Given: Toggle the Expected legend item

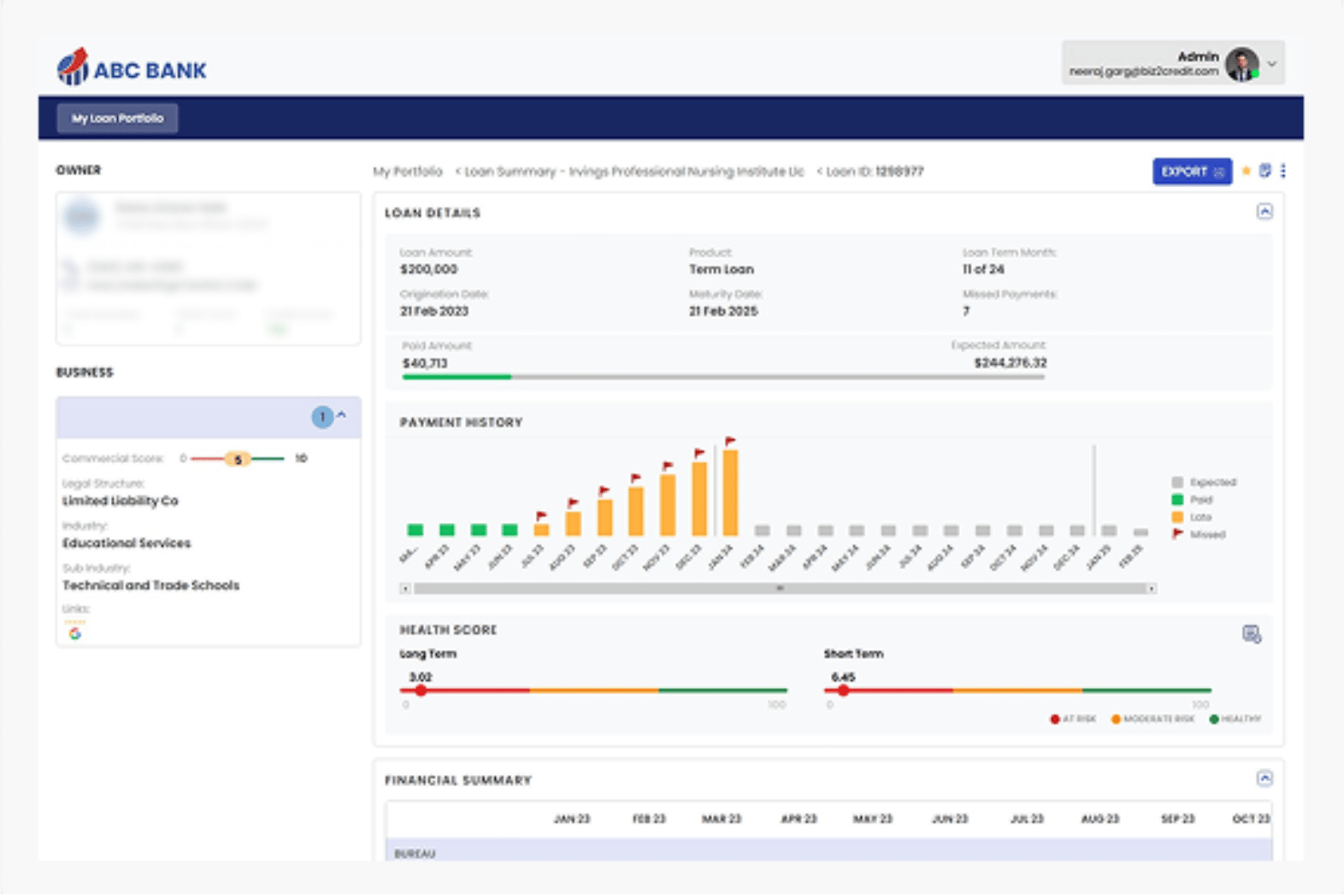Looking at the screenshot, I should 1204,482.
